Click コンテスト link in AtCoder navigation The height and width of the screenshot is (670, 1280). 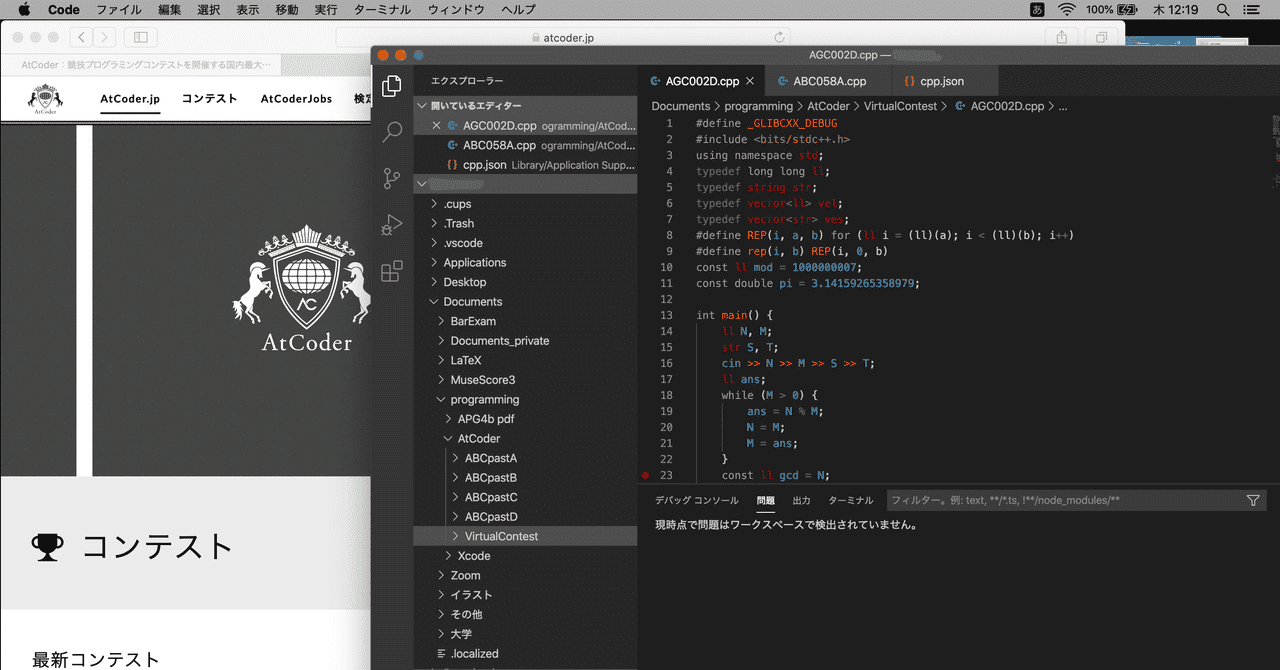[210, 98]
